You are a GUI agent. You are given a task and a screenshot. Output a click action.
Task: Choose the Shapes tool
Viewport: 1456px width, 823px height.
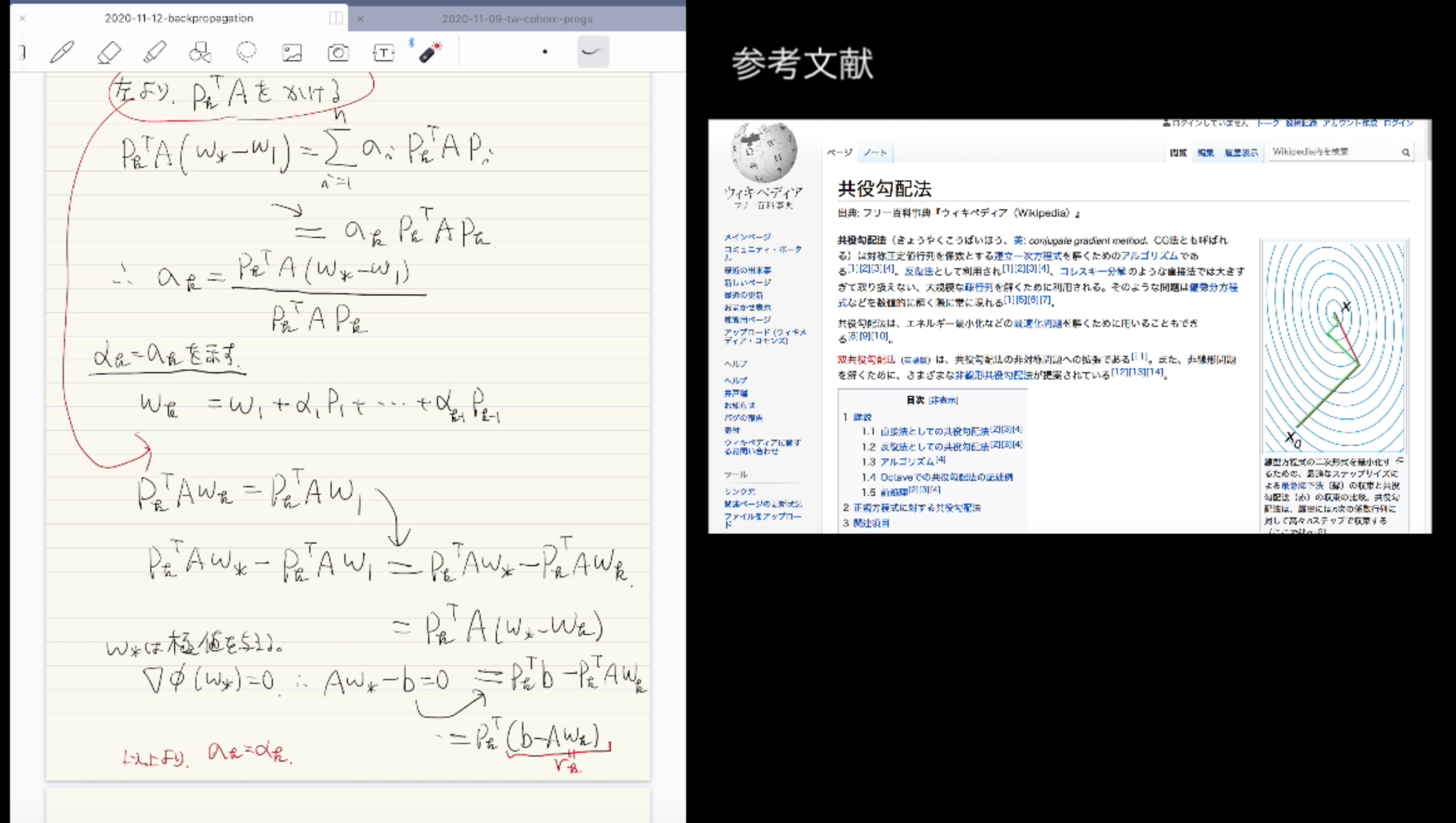pos(200,52)
